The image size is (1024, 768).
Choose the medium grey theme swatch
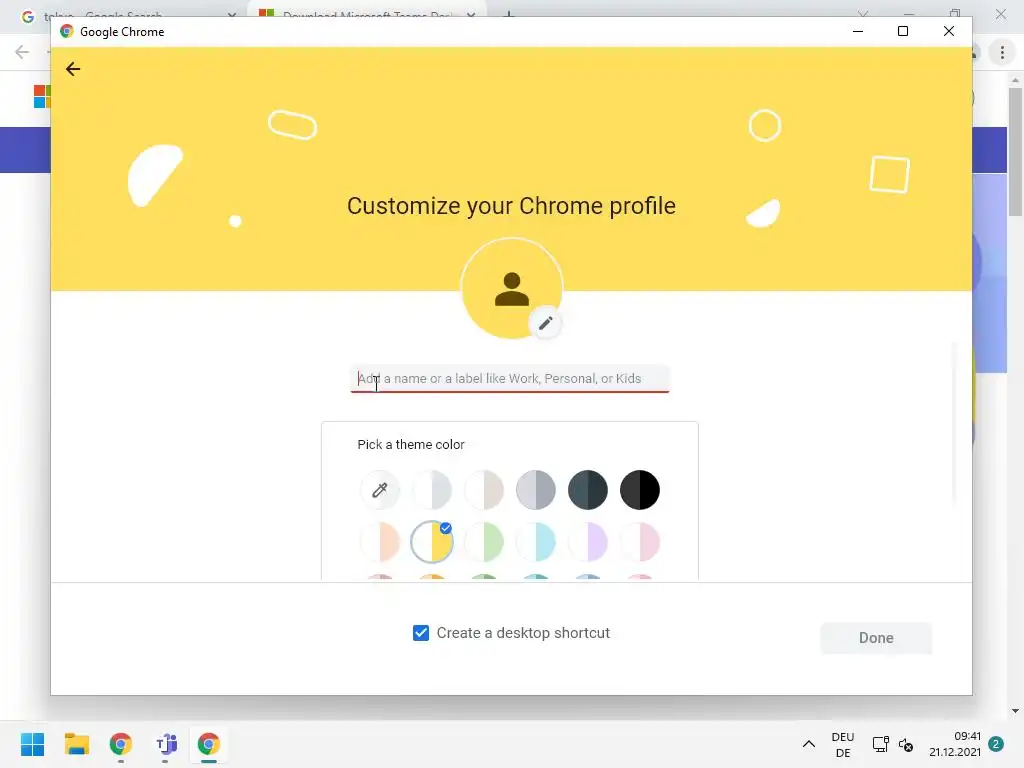(x=536, y=490)
